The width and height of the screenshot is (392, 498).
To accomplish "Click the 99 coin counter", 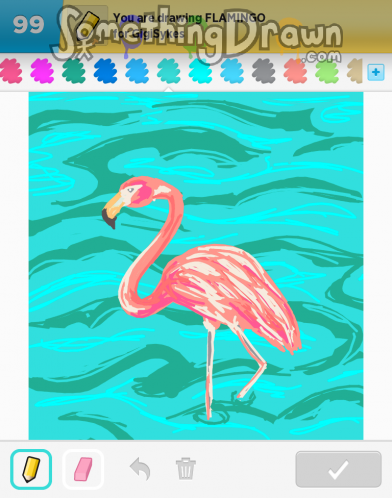I will pyautogui.click(x=28, y=25).
